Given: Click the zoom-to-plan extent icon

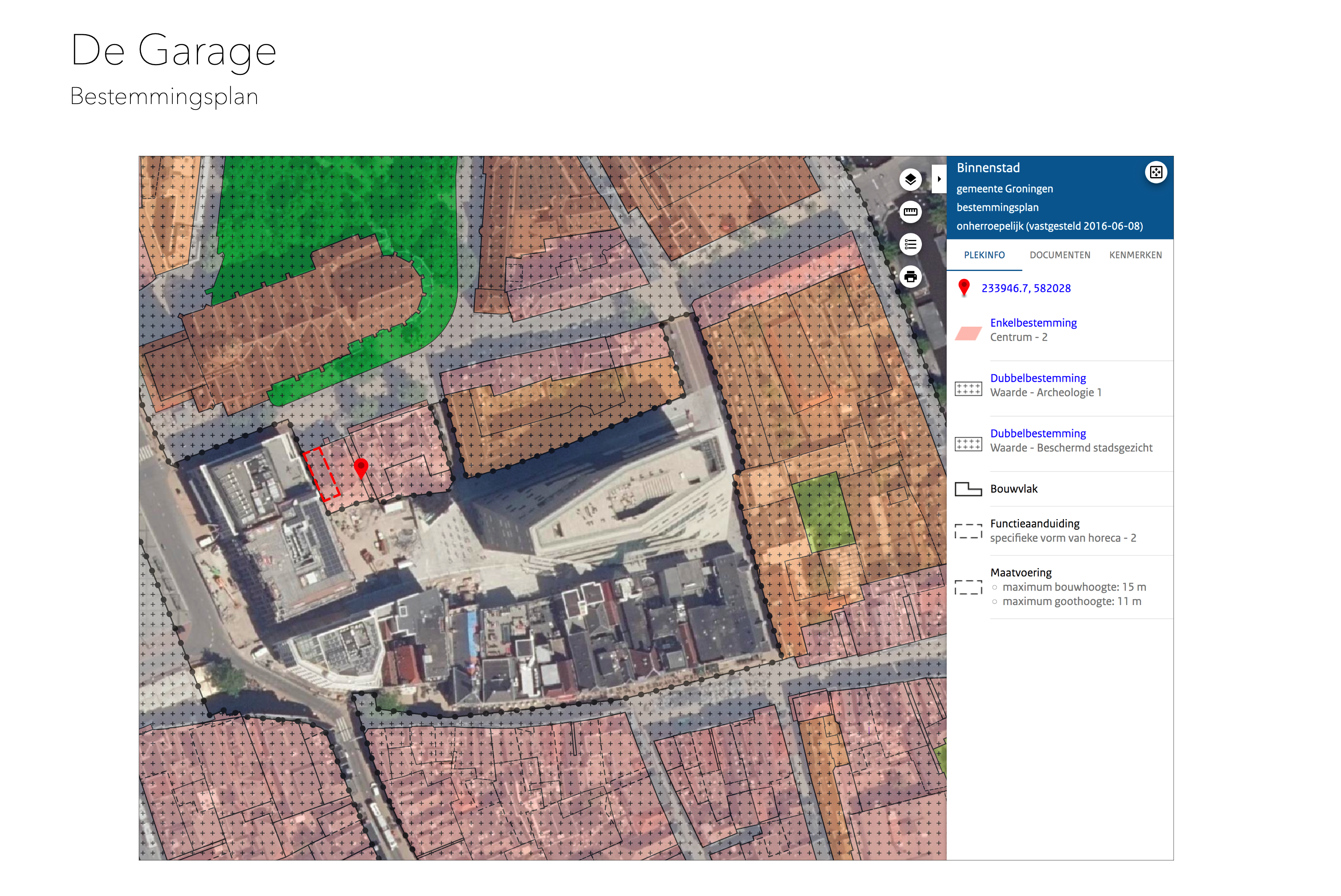Looking at the screenshot, I should point(1155,173).
